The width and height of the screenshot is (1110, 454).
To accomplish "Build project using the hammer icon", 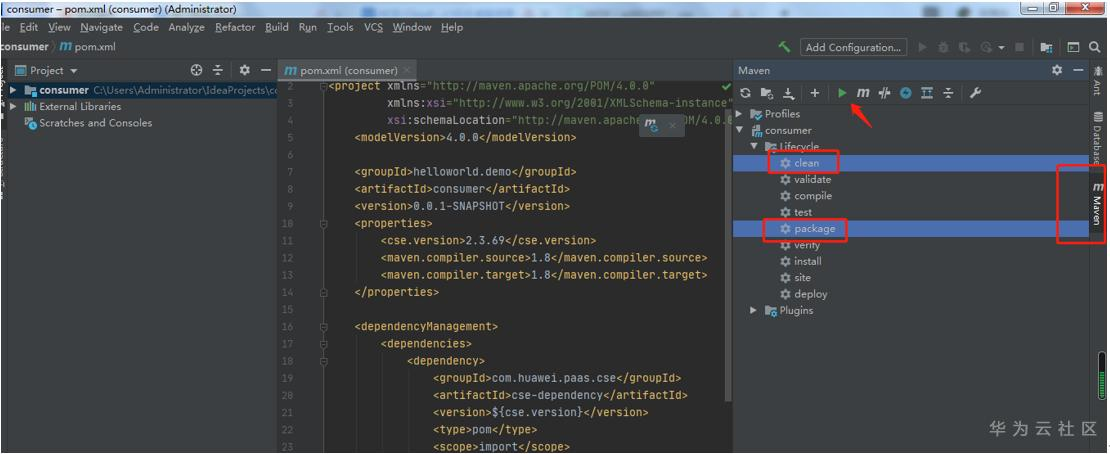I will point(785,47).
